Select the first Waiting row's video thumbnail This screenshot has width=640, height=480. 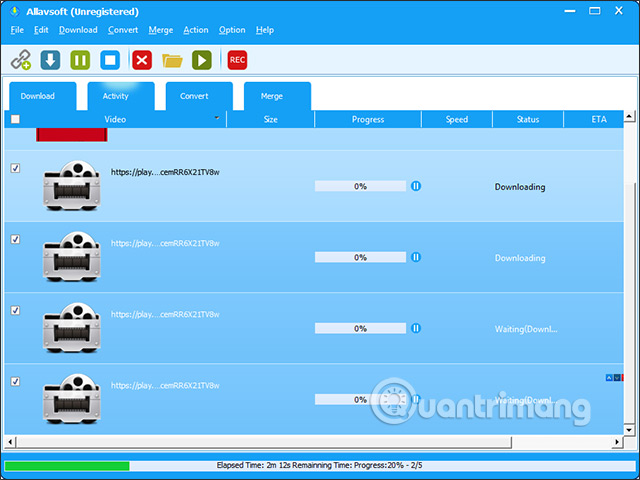coord(72,328)
